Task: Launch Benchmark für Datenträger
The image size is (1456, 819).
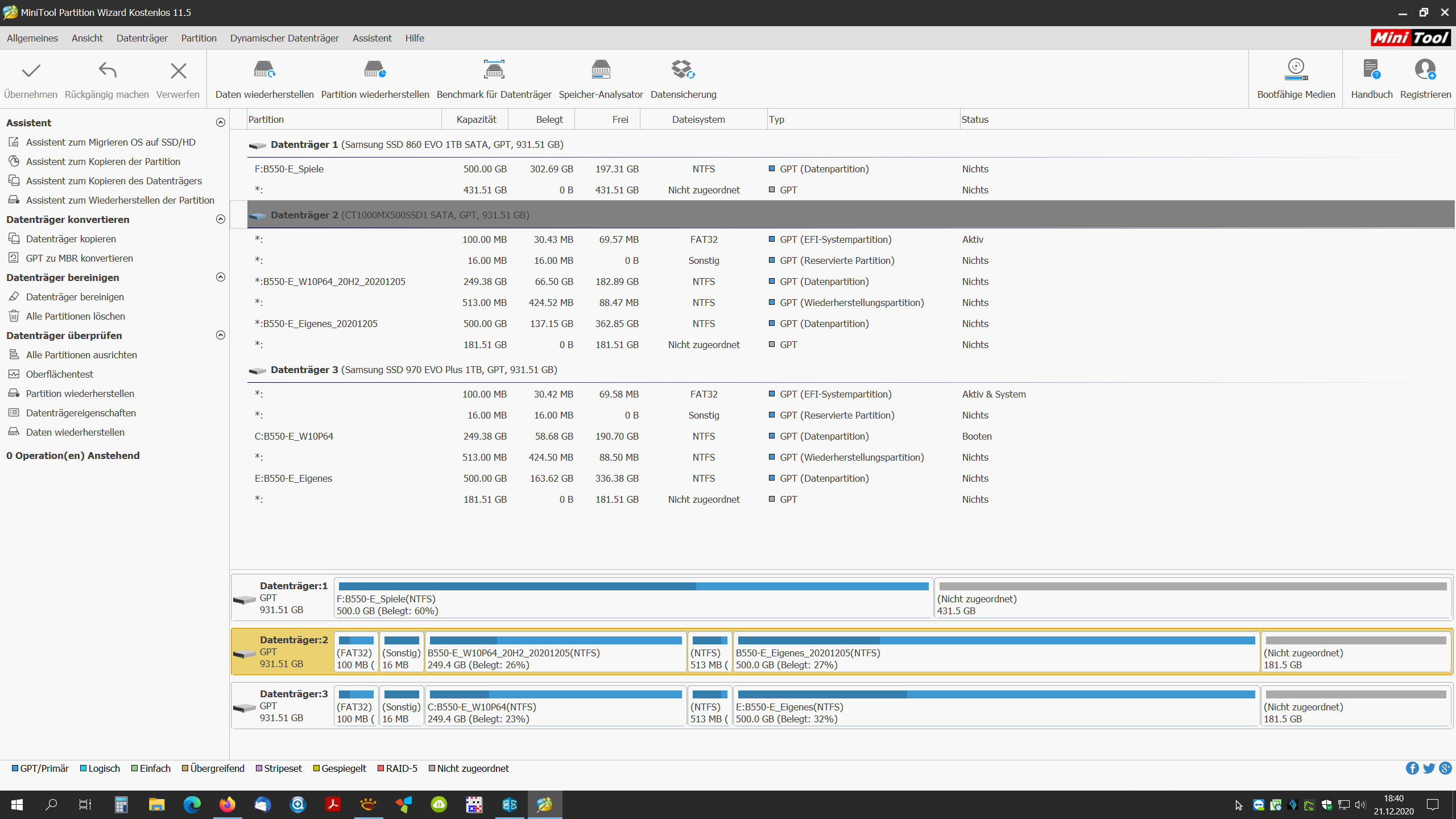Action: (x=494, y=70)
